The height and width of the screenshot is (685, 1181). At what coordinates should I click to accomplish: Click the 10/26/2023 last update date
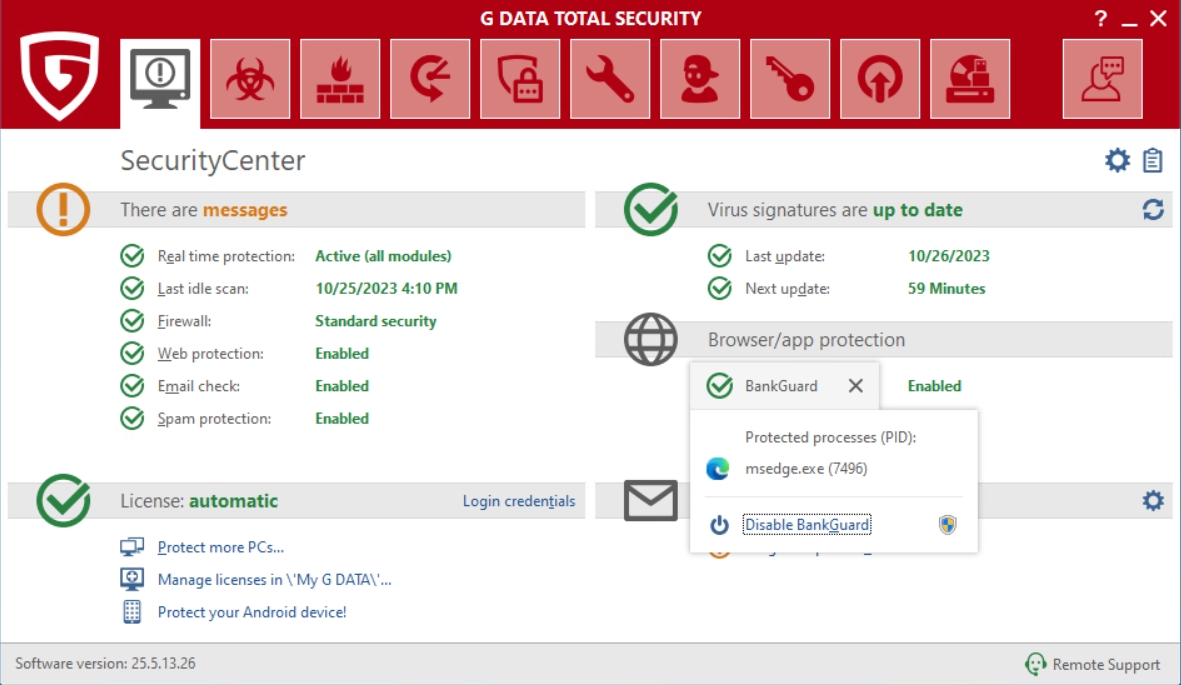coord(948,256)
